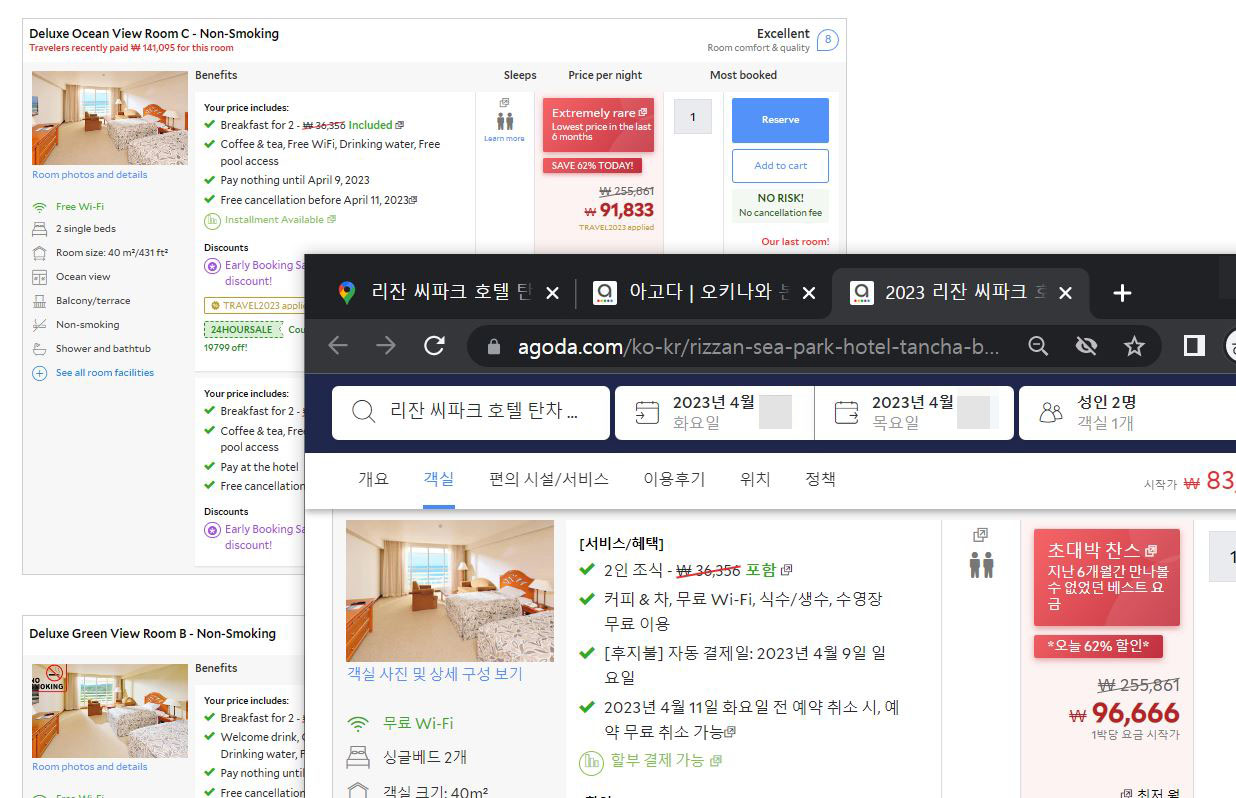Viewport: 1236px width, 798px height.
Task: Click the free cancellation info icon in English list
Action: pyautogui.click(x=413, y=200)
